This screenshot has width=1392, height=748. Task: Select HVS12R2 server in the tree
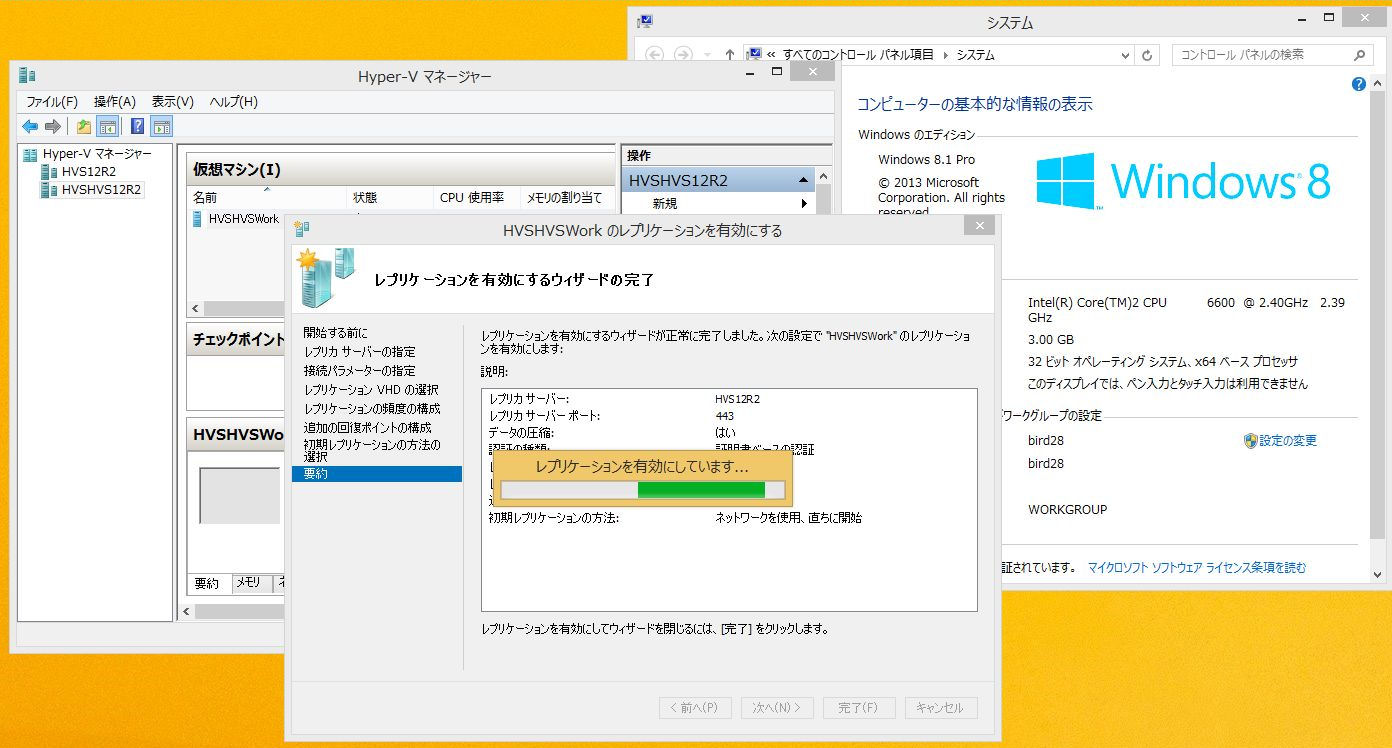(x=89, y=172)
